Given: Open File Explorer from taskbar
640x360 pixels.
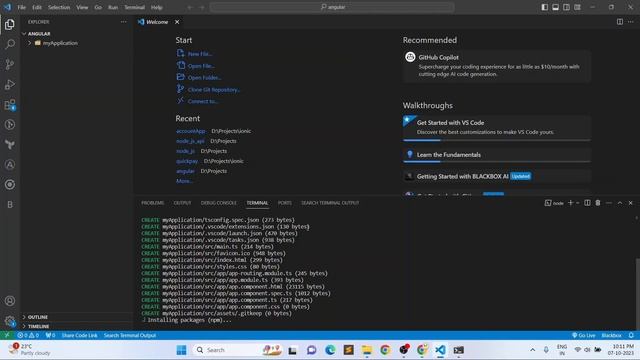Looking at the screenshot, I should [x=367, y=350].
